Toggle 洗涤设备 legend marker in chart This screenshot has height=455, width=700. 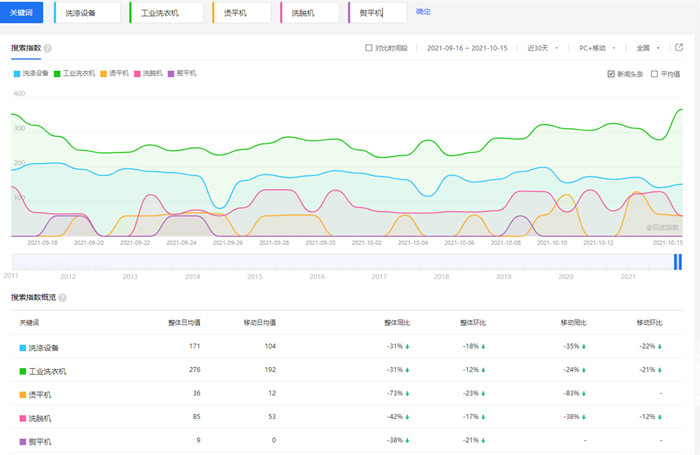pos(17,73)
